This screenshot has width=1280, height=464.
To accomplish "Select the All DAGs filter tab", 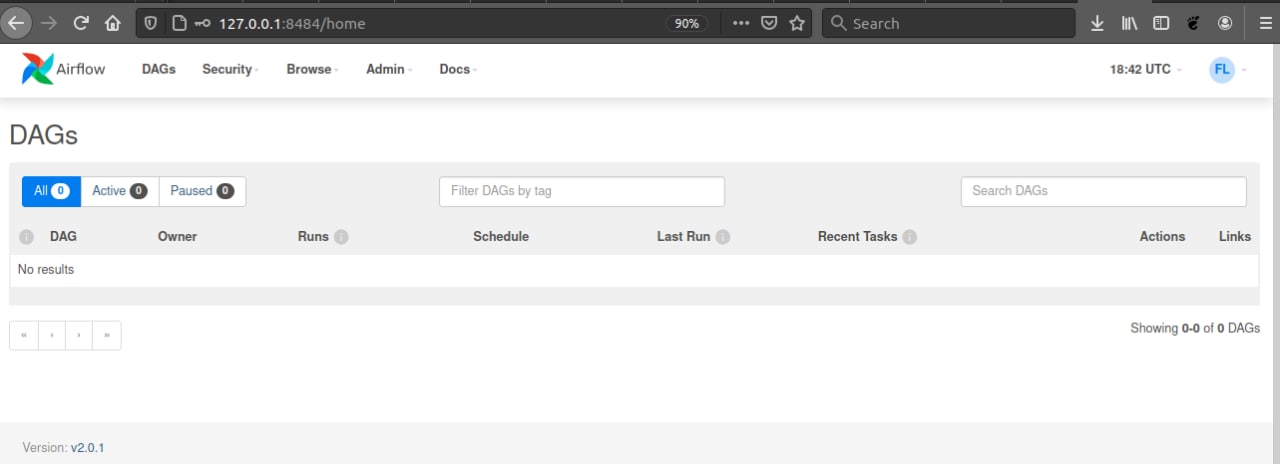I will click(x=51, y=191).
